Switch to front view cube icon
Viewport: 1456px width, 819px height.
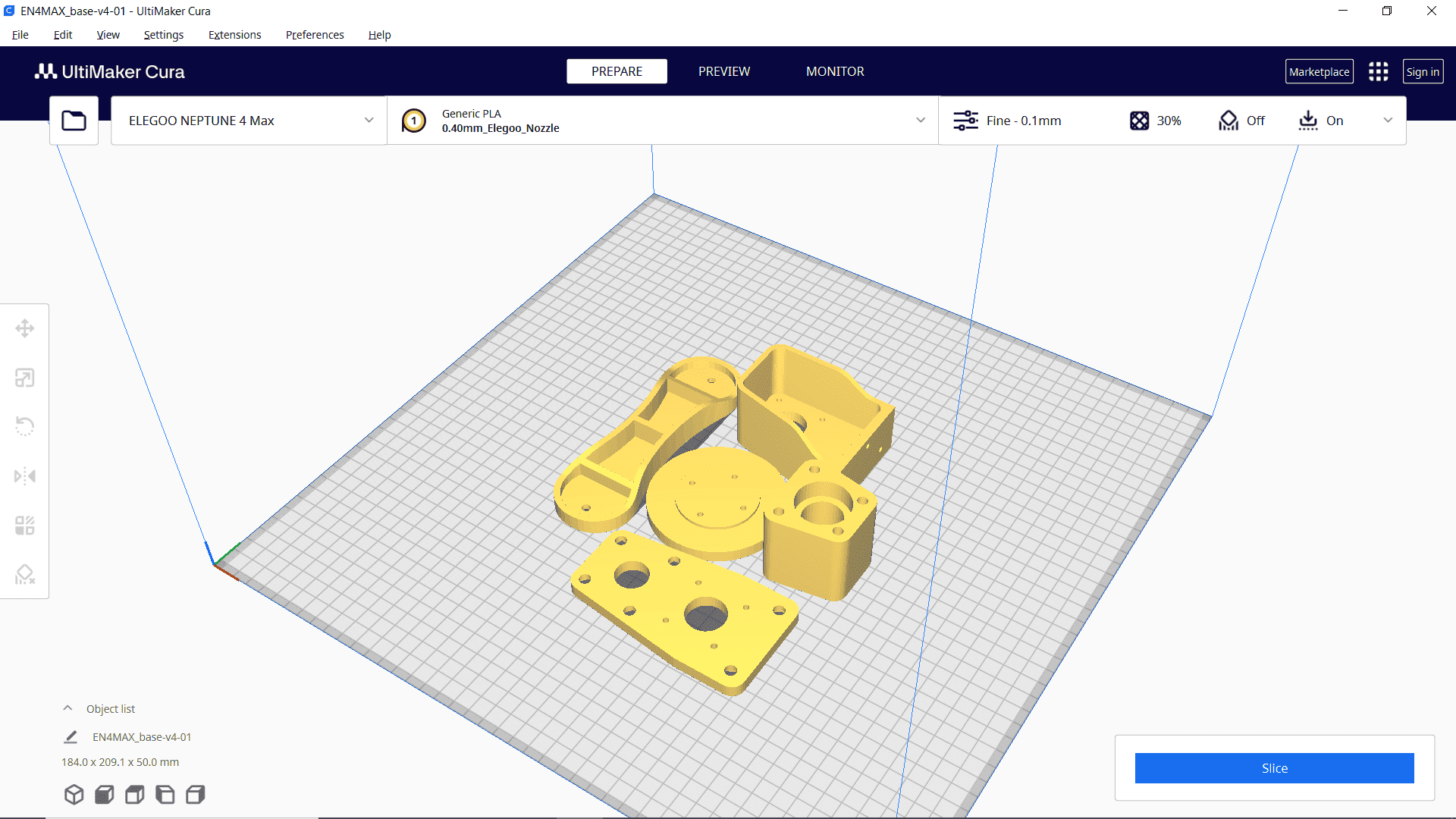click(x=104, y=794)
